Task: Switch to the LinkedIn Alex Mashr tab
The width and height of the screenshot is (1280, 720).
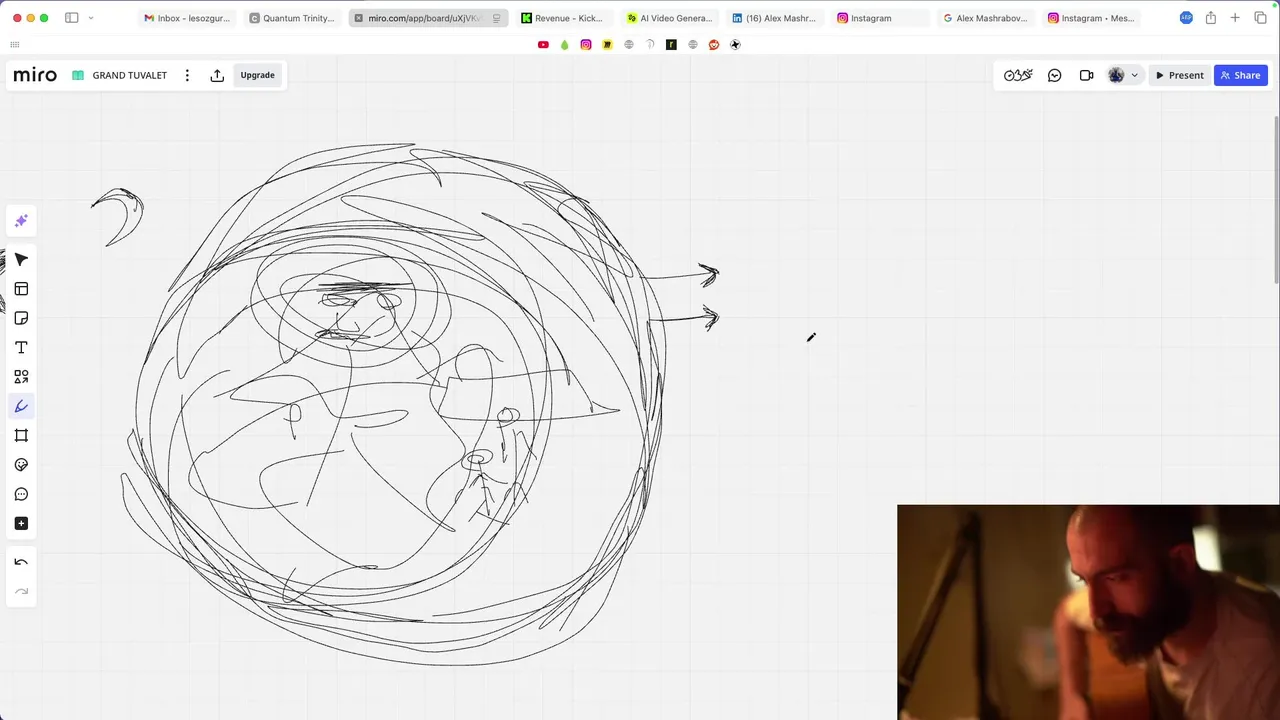Action: click(774, 18)
